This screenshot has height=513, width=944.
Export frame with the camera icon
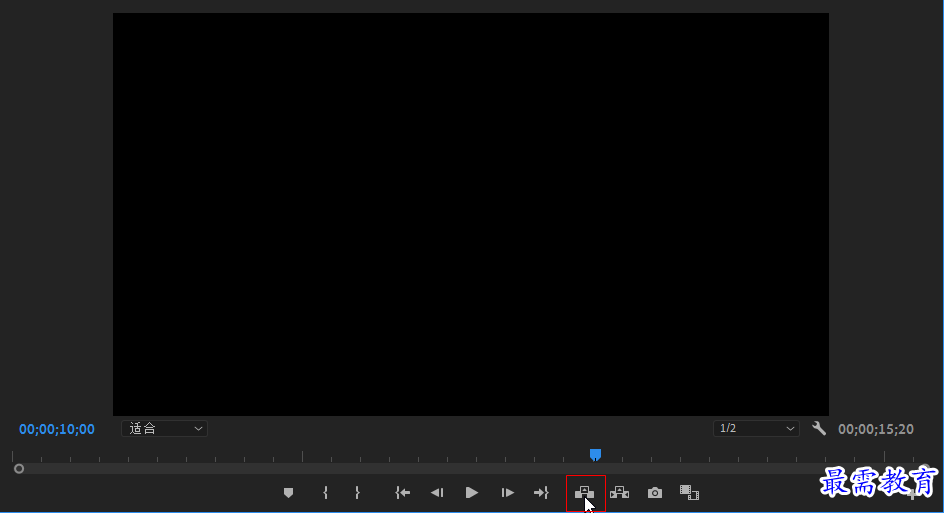[x=654, y=493]
